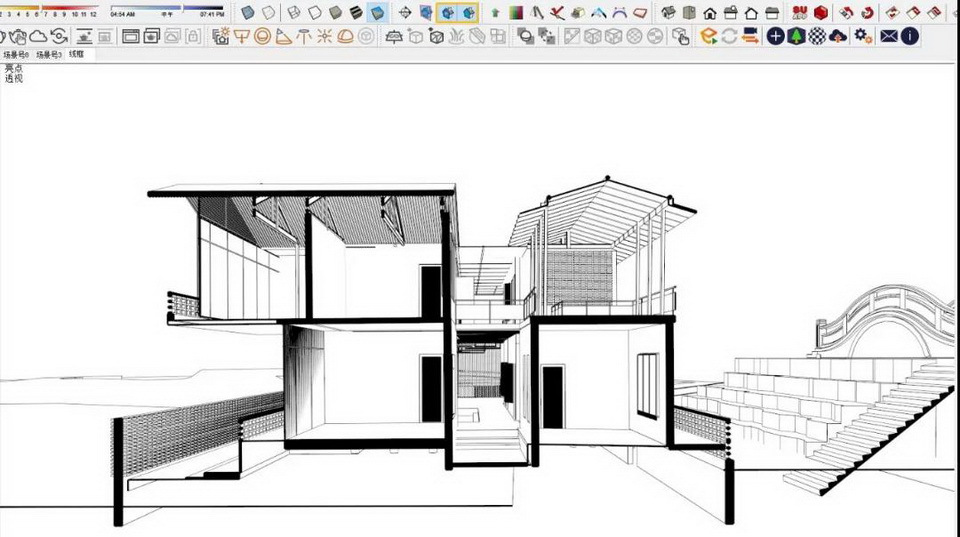The image size is (960, 537).
Task: Toggle the Display Section Cuts button
Action: click(468, 13)
